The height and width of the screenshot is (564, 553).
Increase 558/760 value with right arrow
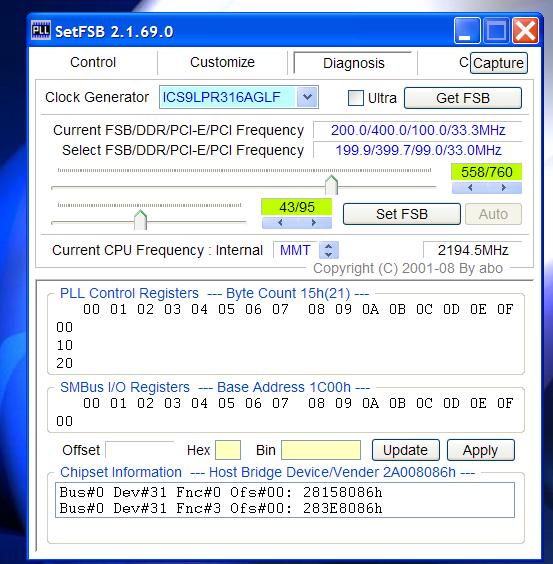click(504, 187)
